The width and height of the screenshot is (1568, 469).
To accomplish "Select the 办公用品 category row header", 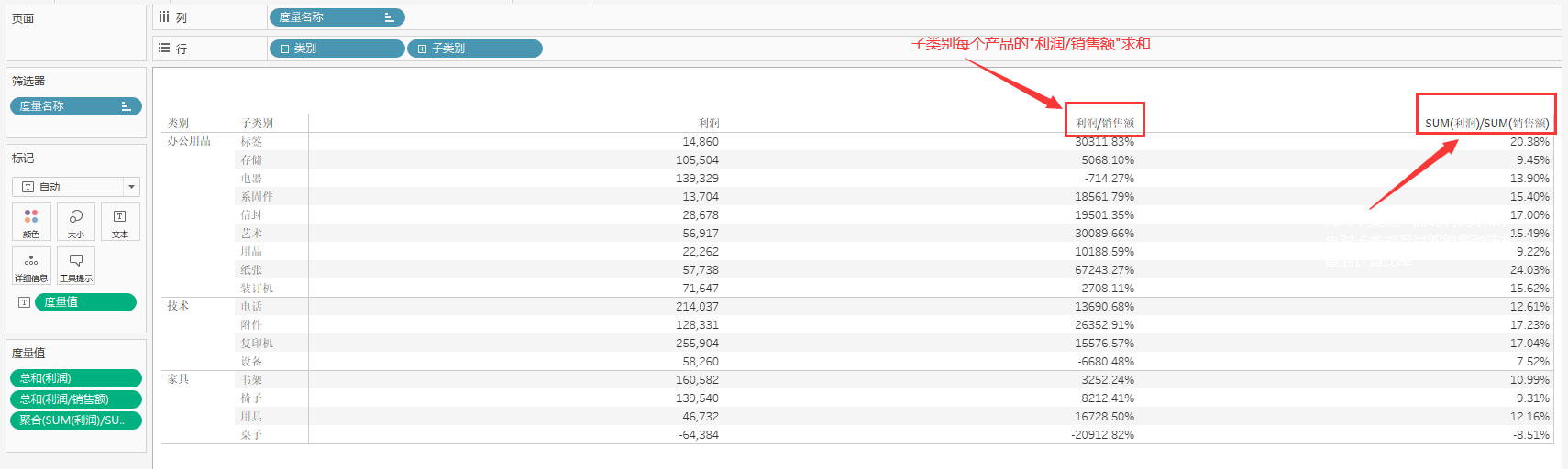I will coord(189,141).
